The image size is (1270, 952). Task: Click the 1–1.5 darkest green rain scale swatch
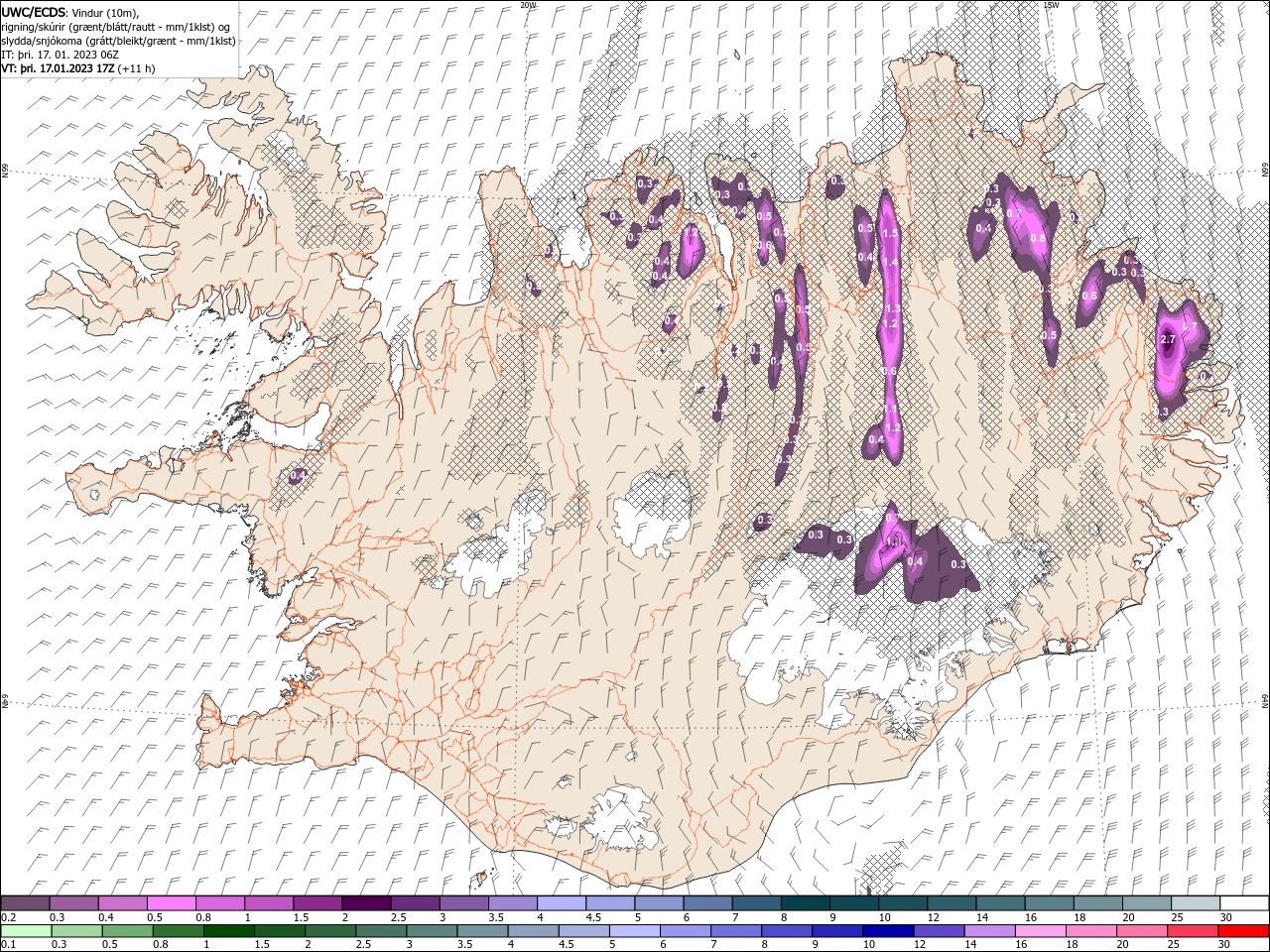229,931
